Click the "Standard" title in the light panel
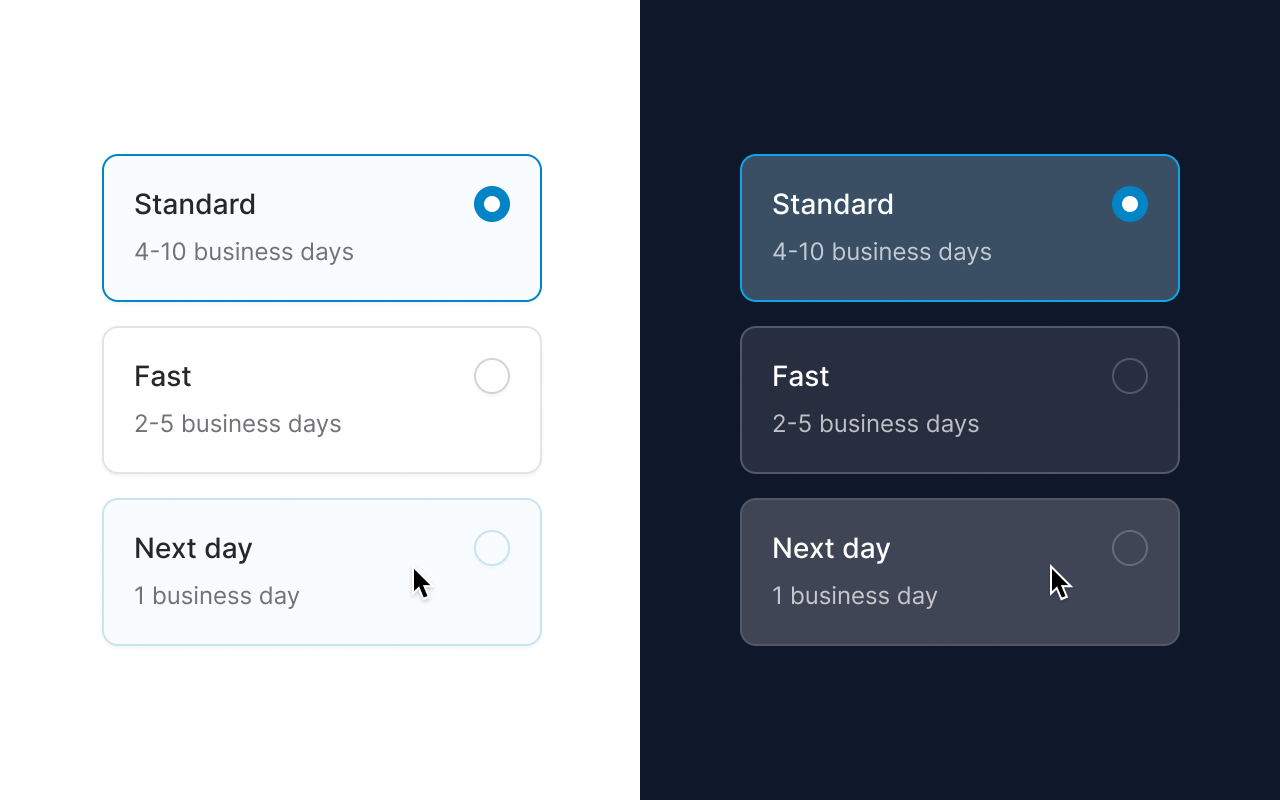The width and height of the screenshot is (1280, 800). click(x=195, y=204)
